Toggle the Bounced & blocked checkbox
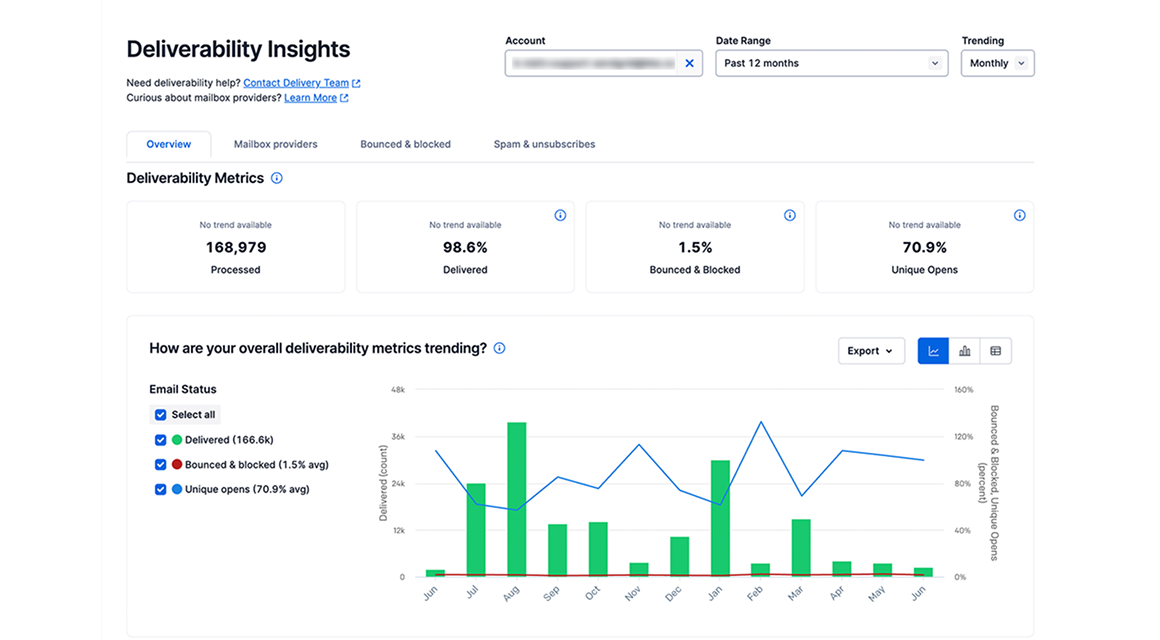 point(161,465)
